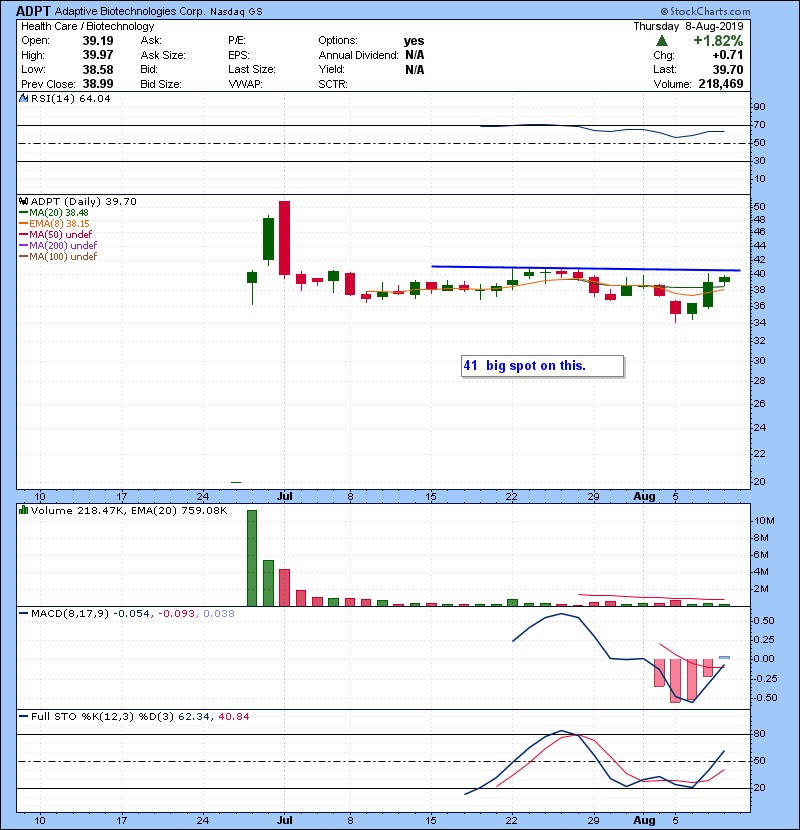Click the 'SCTR:' label
Viewport: 800px width, 830px height.
332,84
